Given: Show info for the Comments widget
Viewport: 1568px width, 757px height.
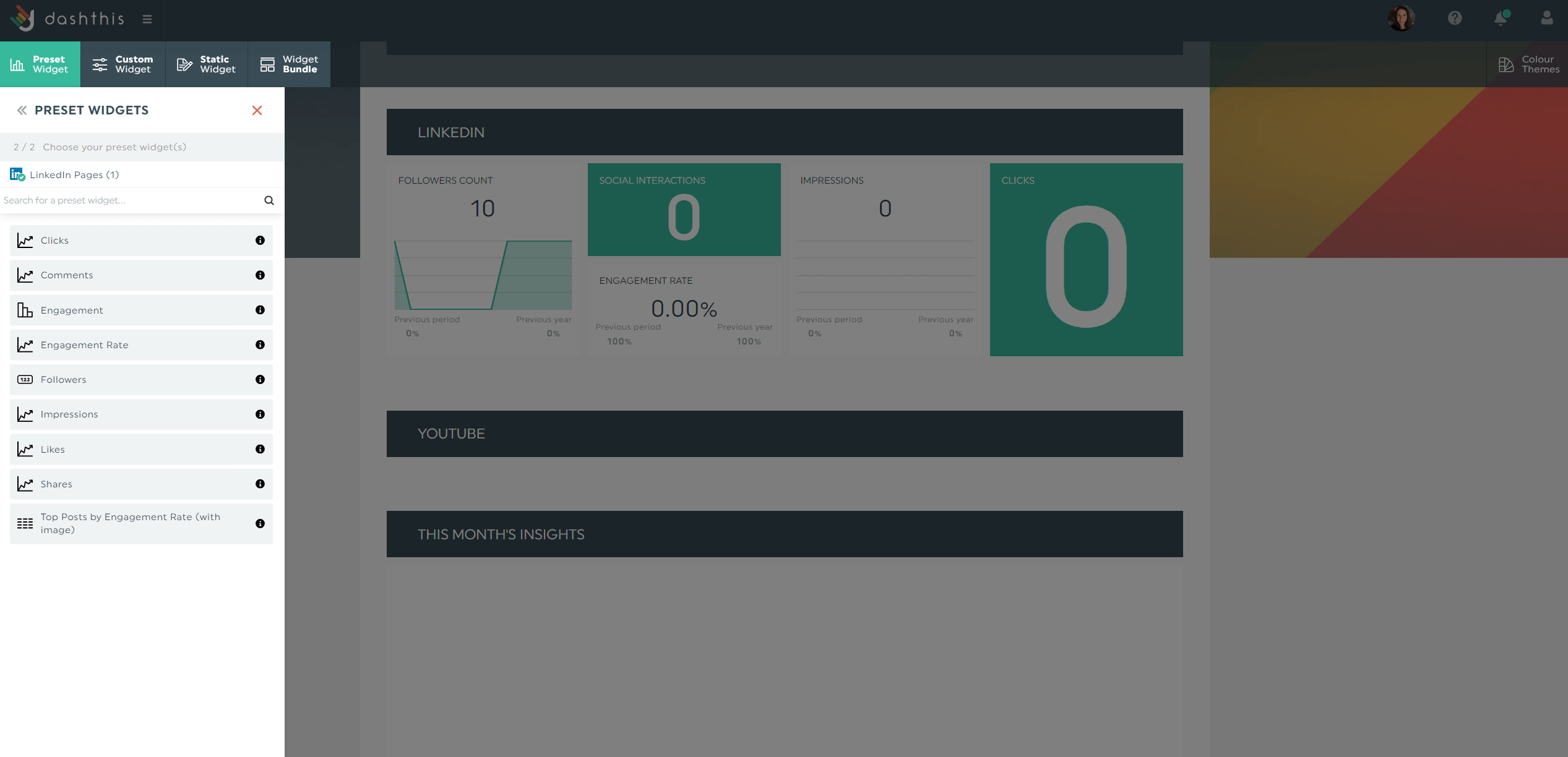Looking at the screenshot, I should 260,275.
